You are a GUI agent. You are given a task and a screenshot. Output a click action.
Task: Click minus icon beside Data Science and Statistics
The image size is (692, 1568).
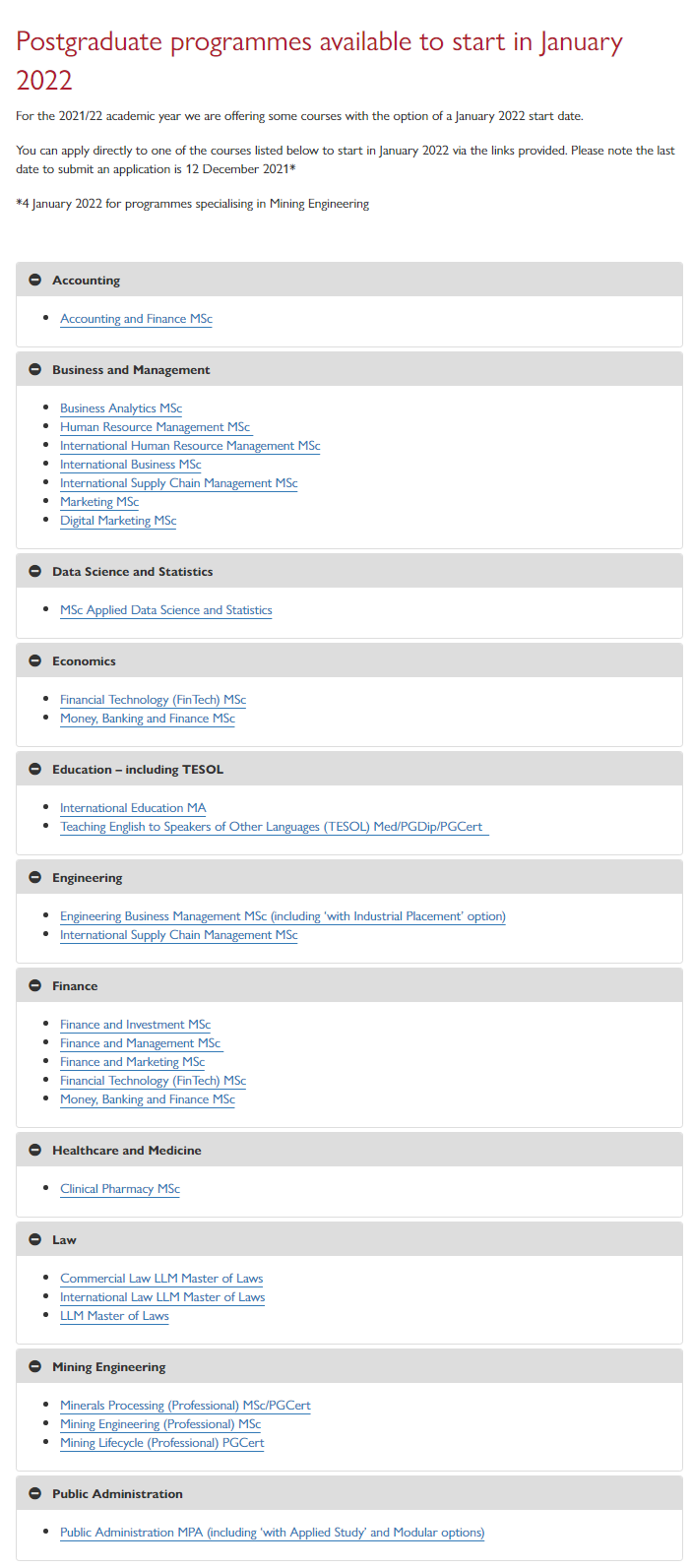34,572
